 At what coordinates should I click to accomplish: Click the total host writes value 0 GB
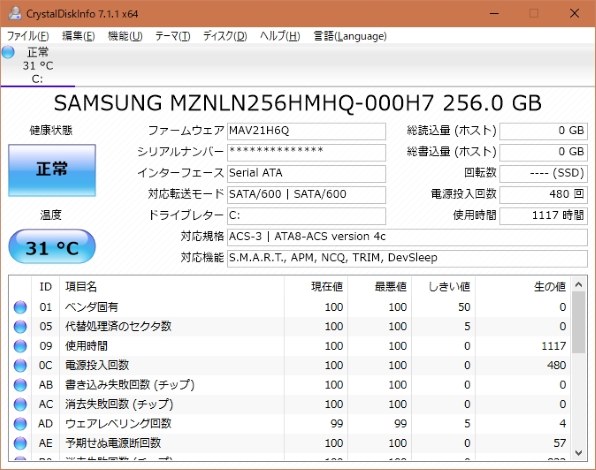(543, 152)
